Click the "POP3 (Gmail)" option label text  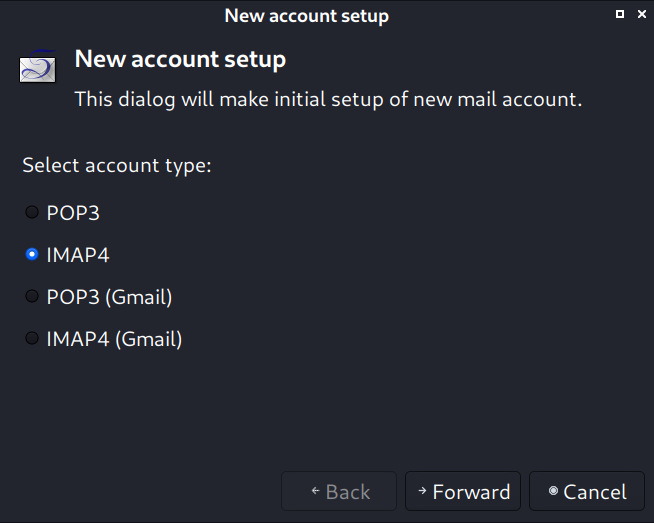coord(109,297)
